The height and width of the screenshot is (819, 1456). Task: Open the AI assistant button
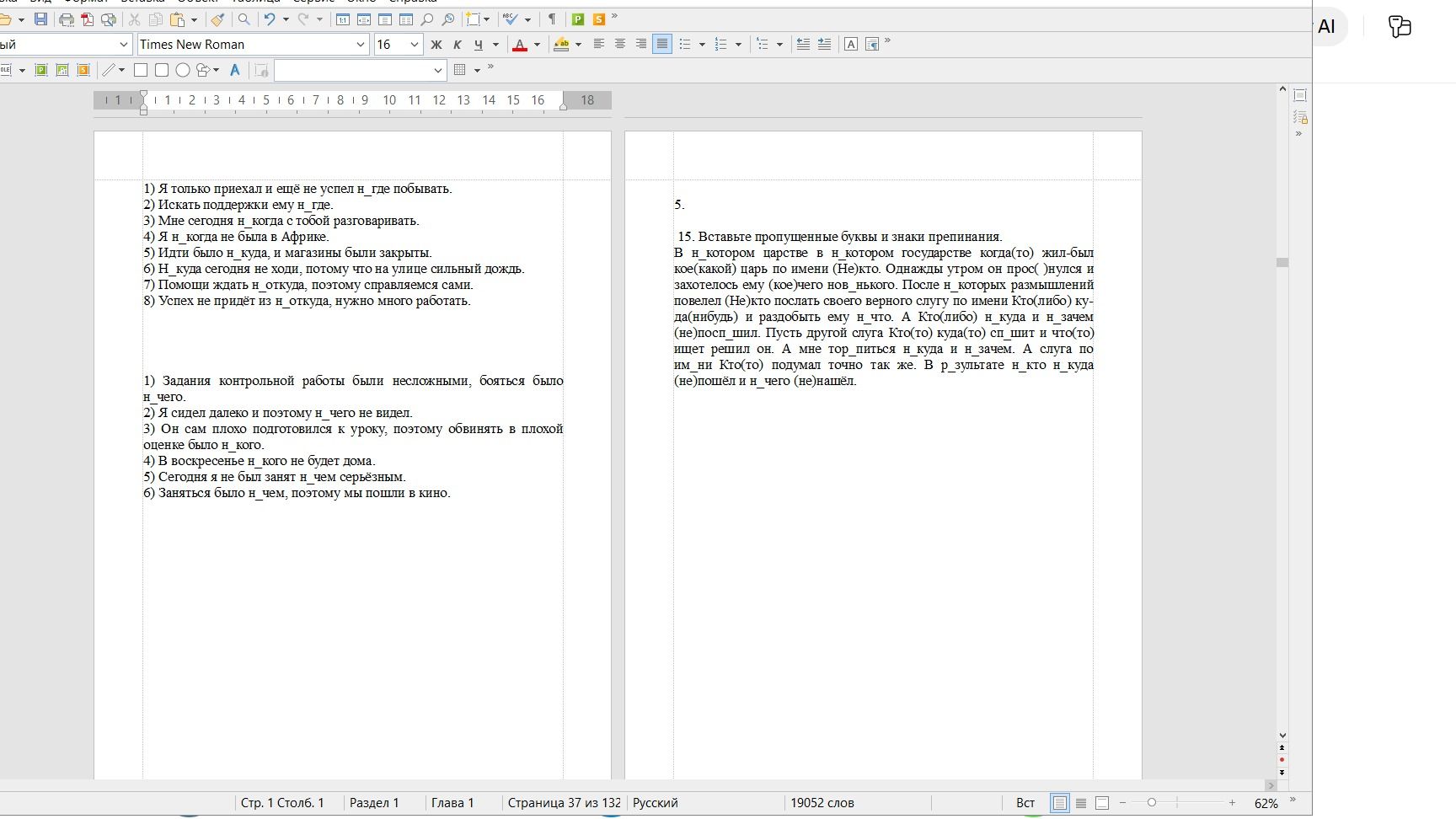point(1326,27)
